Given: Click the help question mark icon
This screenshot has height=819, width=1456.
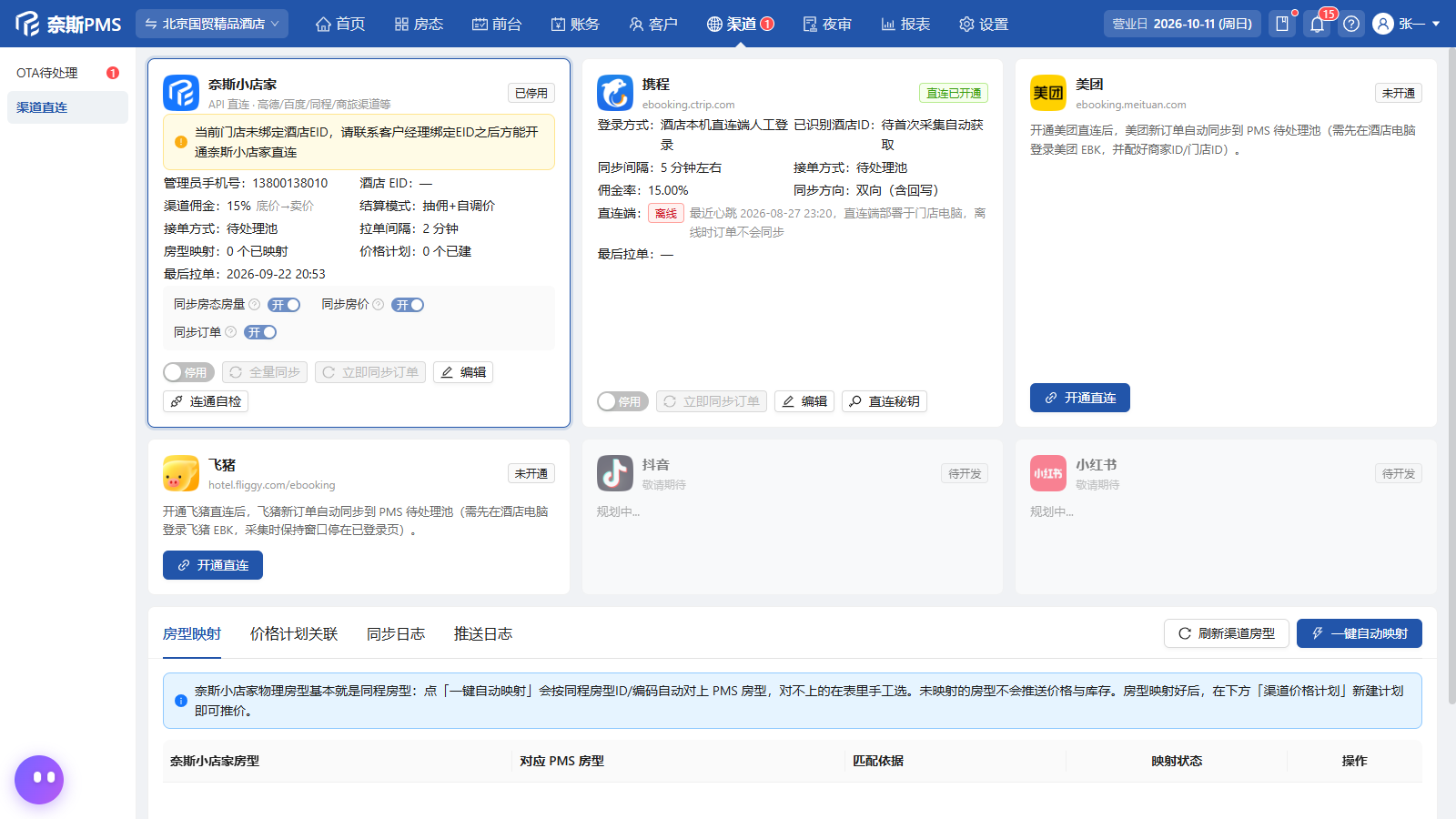Looking at the screenshot, I should pyautogui.click(x=1351, y=24).
